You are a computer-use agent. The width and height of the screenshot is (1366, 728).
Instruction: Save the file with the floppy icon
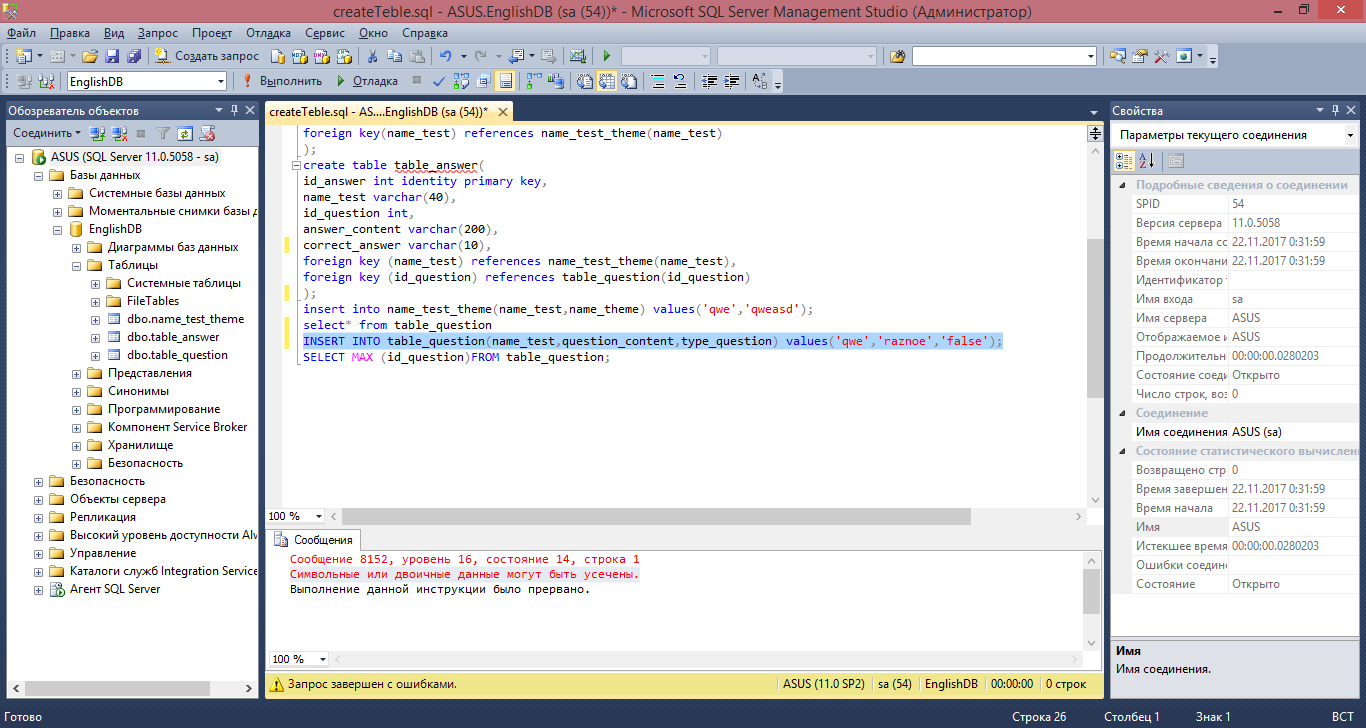[x=112, y=56]
